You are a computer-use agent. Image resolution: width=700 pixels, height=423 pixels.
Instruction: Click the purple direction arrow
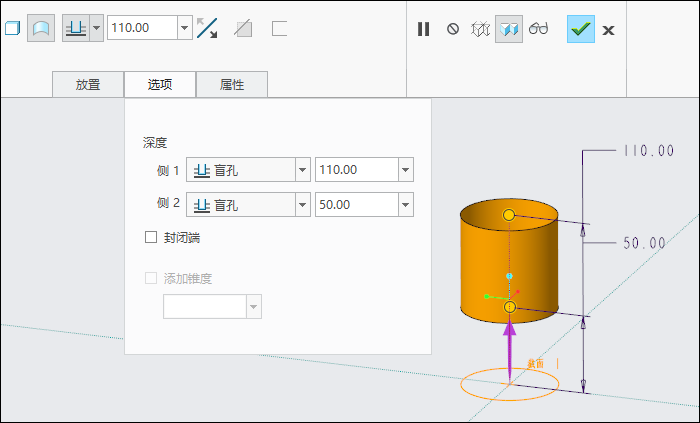click(509, 352)
